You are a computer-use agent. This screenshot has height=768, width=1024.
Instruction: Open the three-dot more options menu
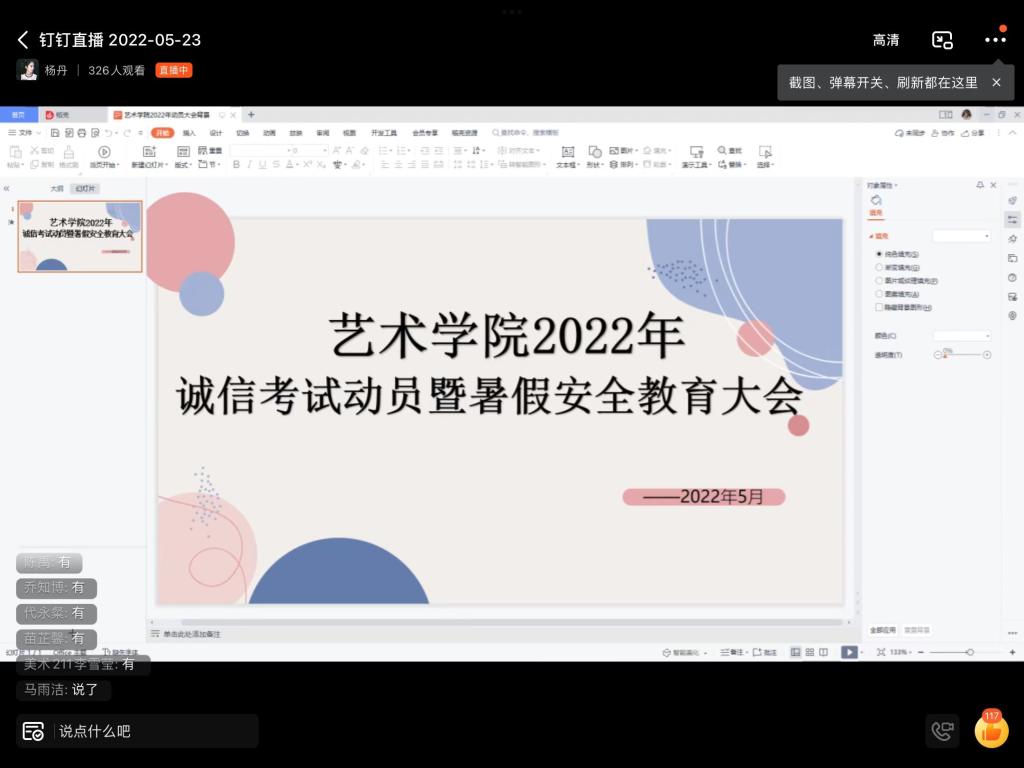click(995, 40)
